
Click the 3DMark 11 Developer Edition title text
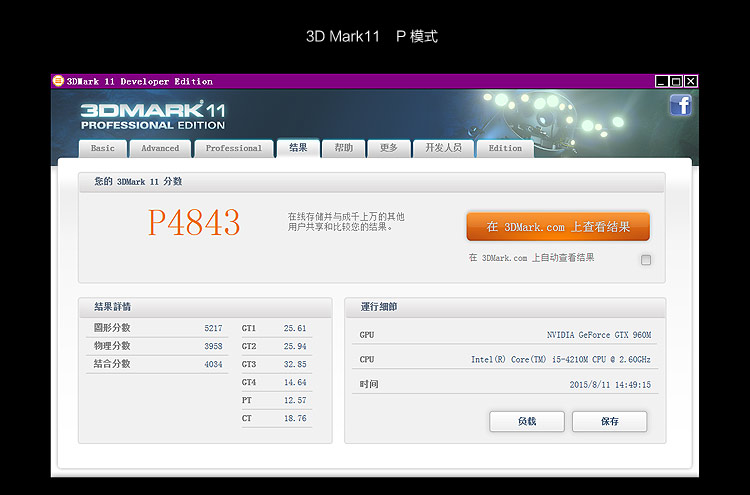coord(140,81)
